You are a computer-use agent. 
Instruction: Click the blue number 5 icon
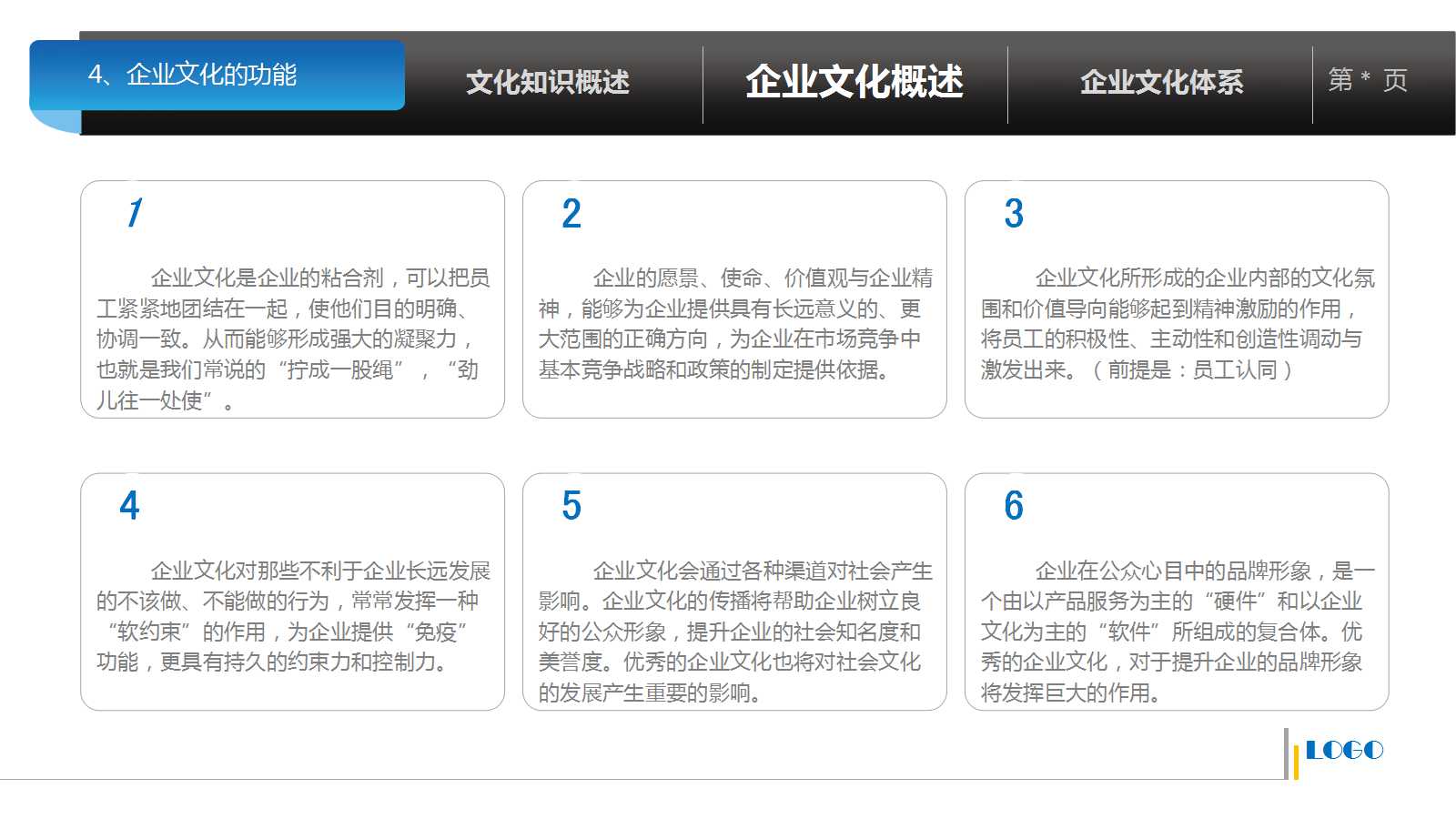(569, 507)
